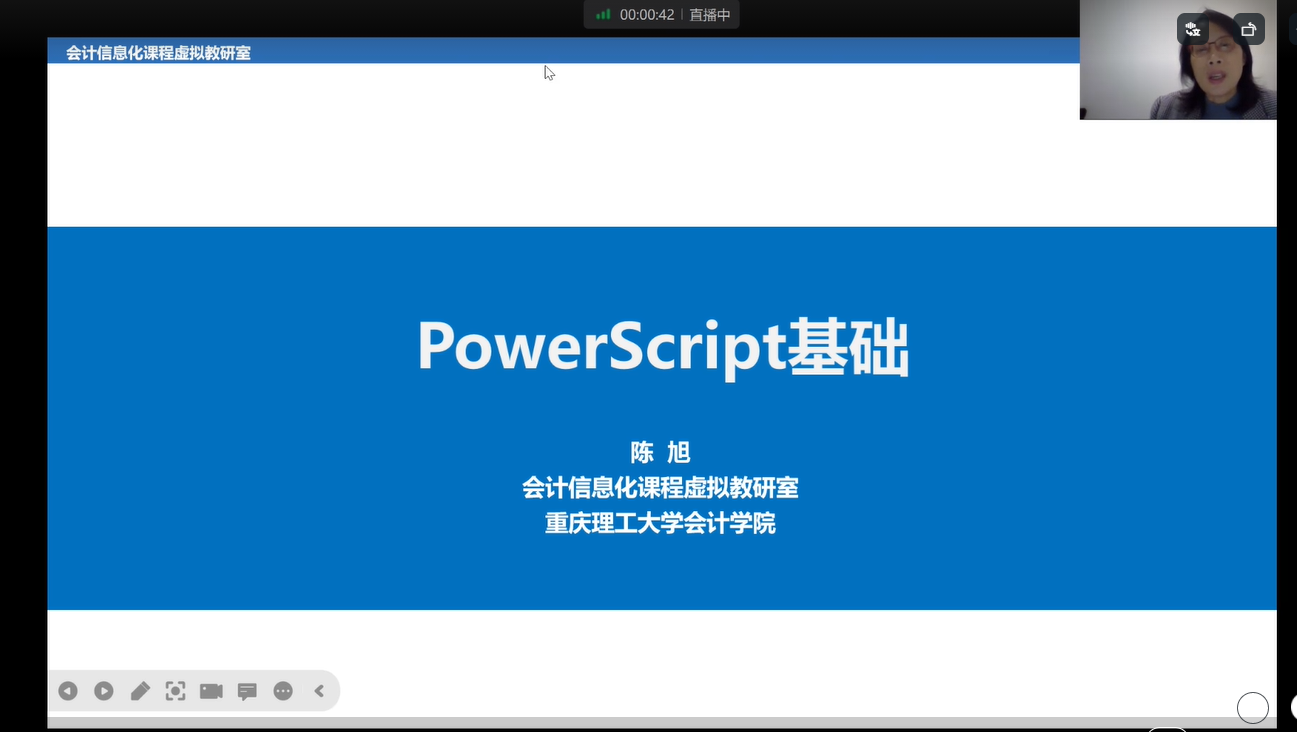
Task: Click the 会计信息化课程虚拟教研室 header at top-left
Action: point(158,53)
